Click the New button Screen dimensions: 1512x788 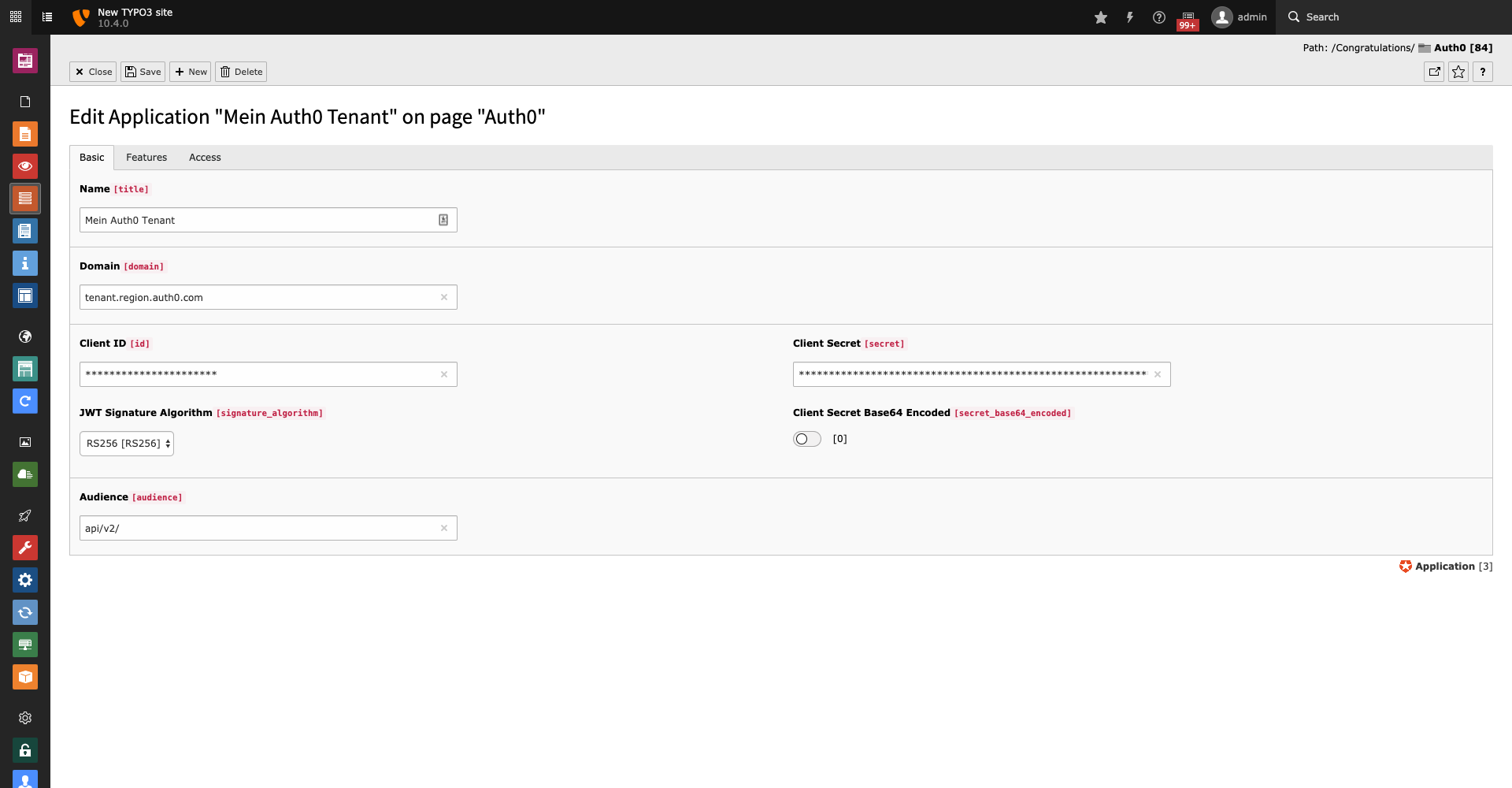[x=191, y=72]
